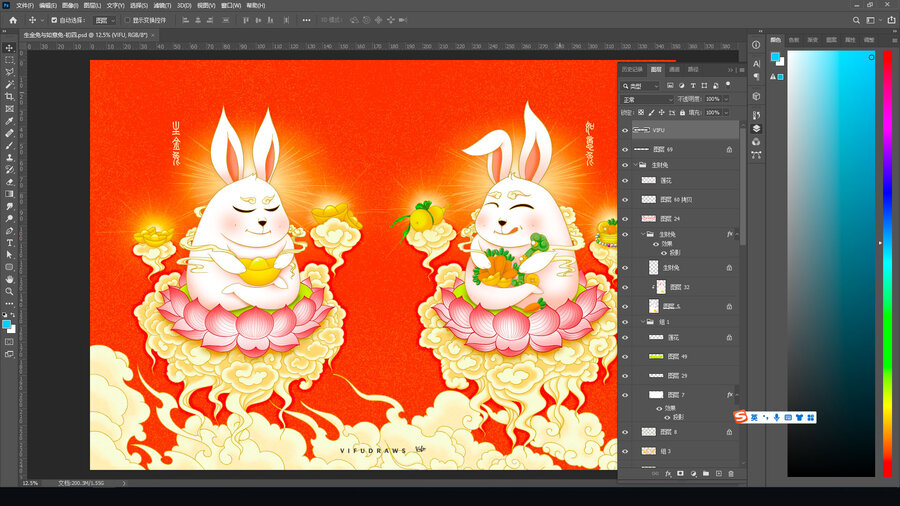
Task: Toggle visibility of 组 1 group
Action: pyautogui.click(x=625, y=322)
